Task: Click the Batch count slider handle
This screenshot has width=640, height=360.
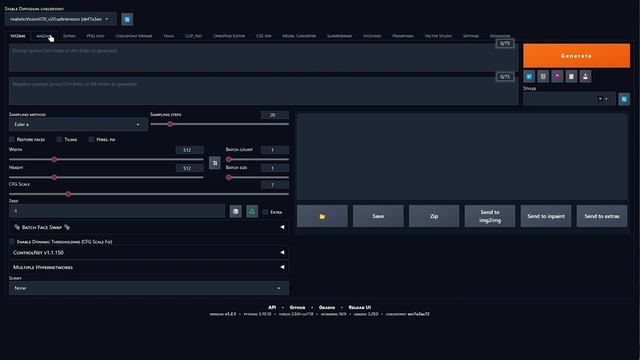Action: point(229,159)
